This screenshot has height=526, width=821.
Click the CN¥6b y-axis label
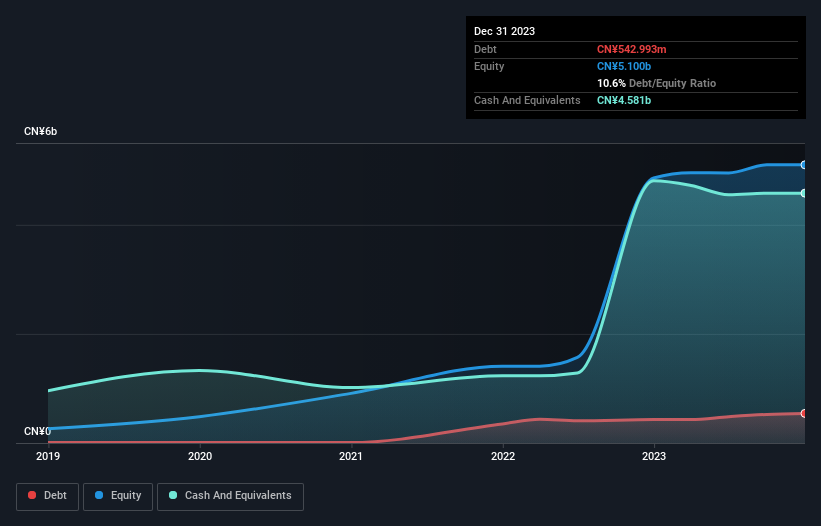coord(40,131)
